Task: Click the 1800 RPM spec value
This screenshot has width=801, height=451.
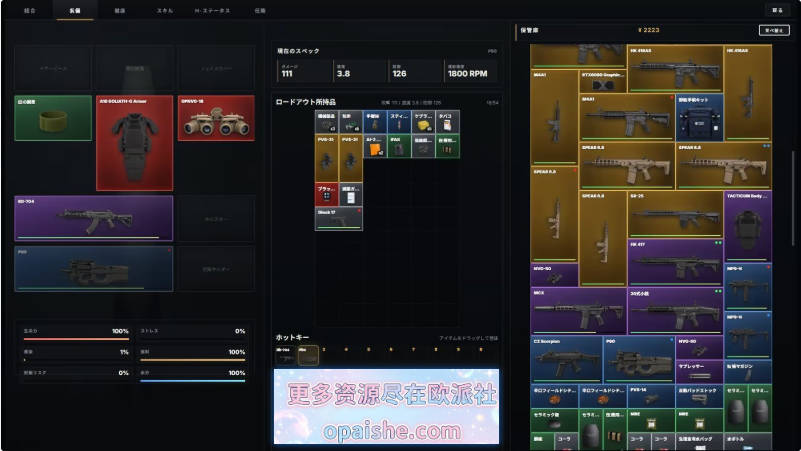Action: 467,74
